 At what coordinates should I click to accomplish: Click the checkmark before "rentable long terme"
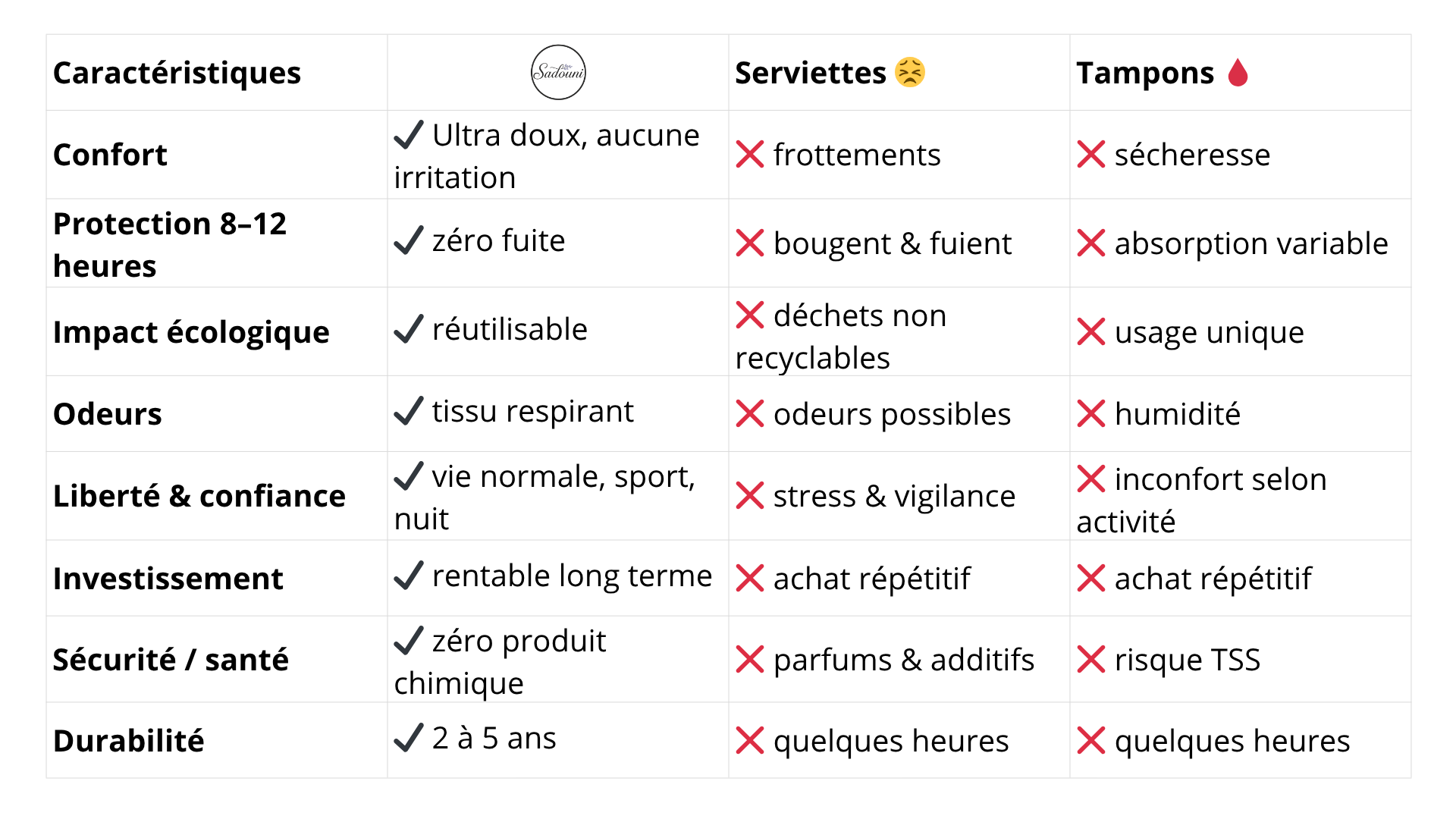click(409, 576)
